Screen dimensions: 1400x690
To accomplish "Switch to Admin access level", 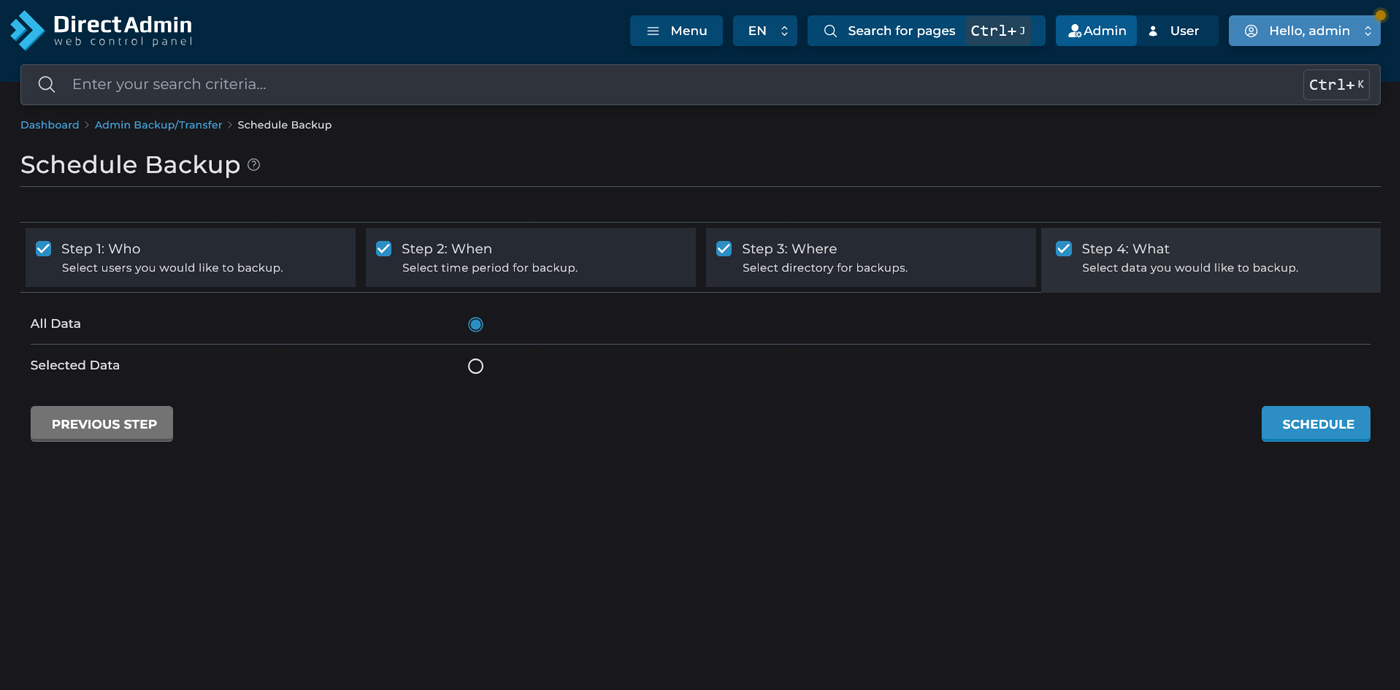I will (x=1096, y=31).
